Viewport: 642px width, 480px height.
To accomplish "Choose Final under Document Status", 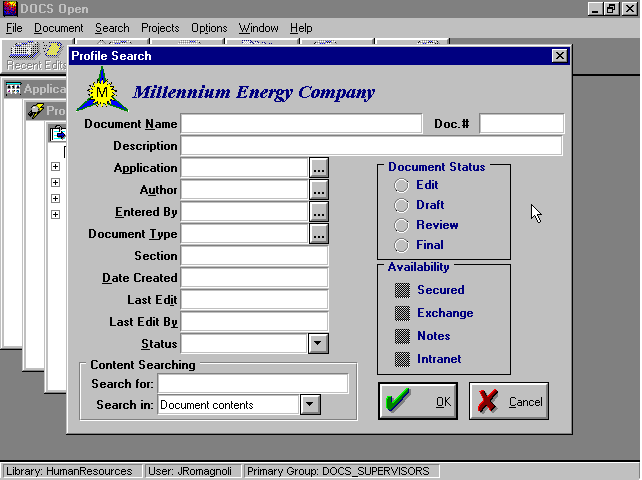I will coord(401,245).
